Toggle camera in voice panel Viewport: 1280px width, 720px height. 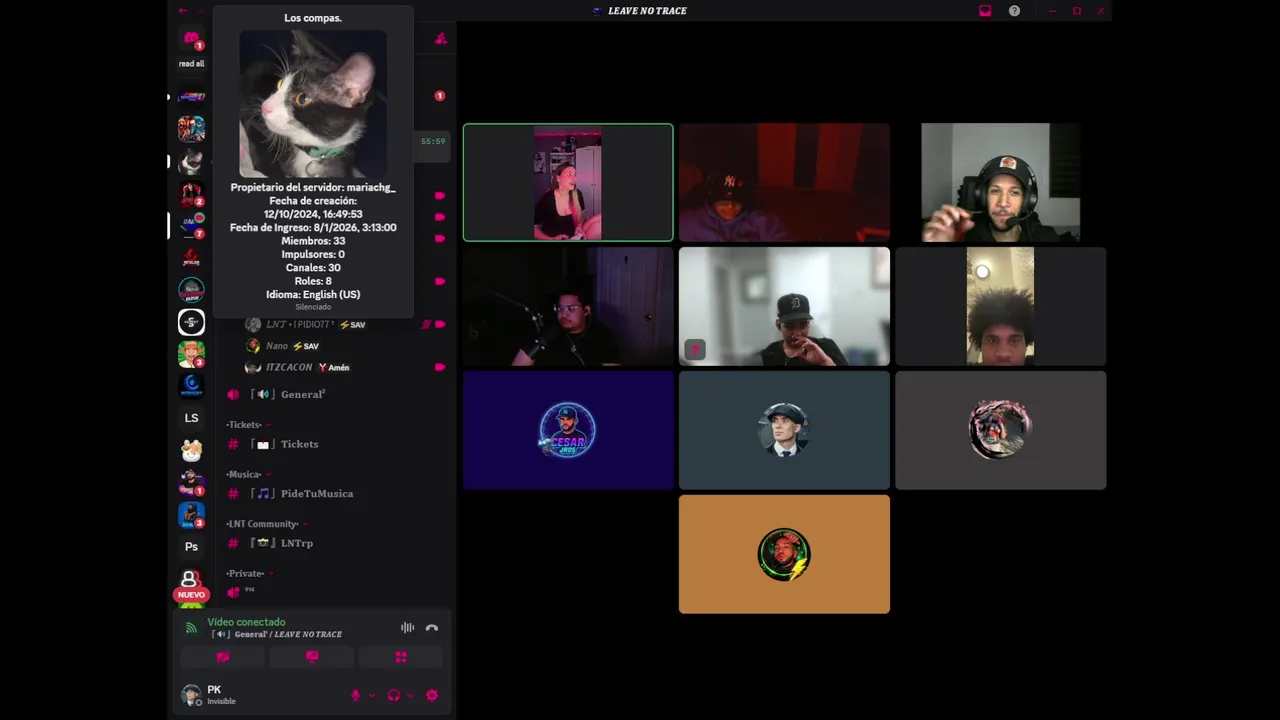point(223,657)
